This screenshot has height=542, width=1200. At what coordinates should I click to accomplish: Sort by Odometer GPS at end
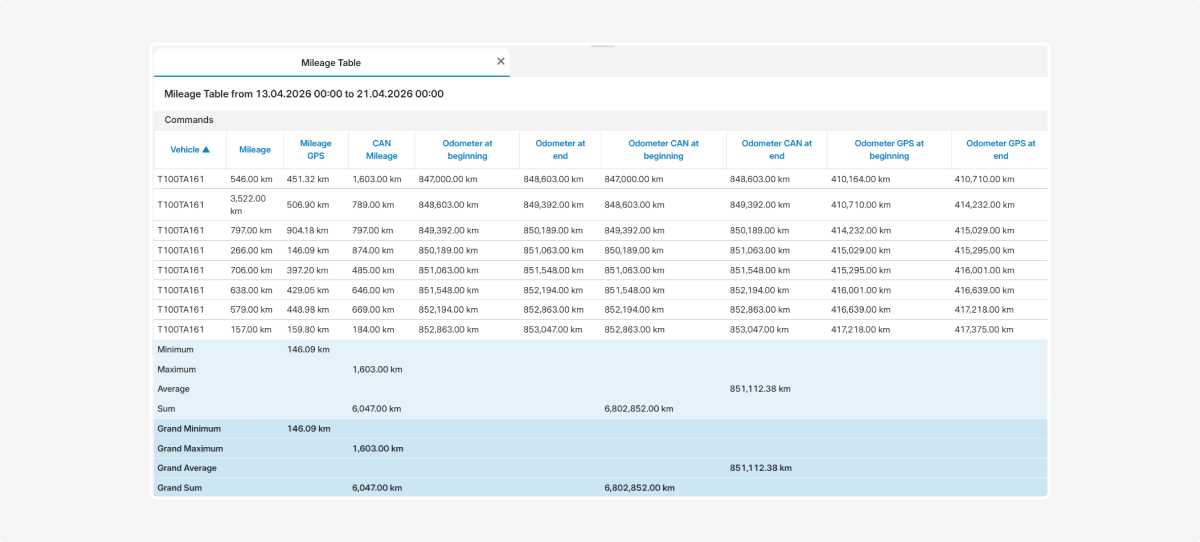pyautogui.click(x=1000, y=150)
